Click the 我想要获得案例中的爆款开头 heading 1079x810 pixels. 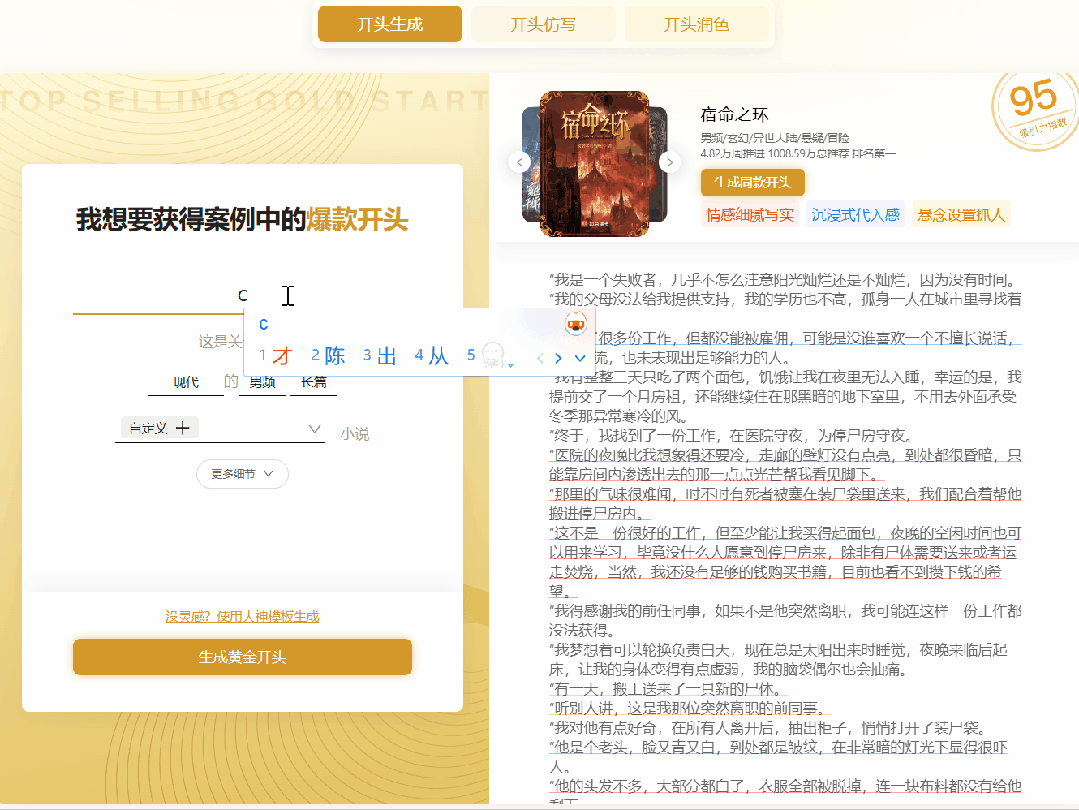point(242,220)
